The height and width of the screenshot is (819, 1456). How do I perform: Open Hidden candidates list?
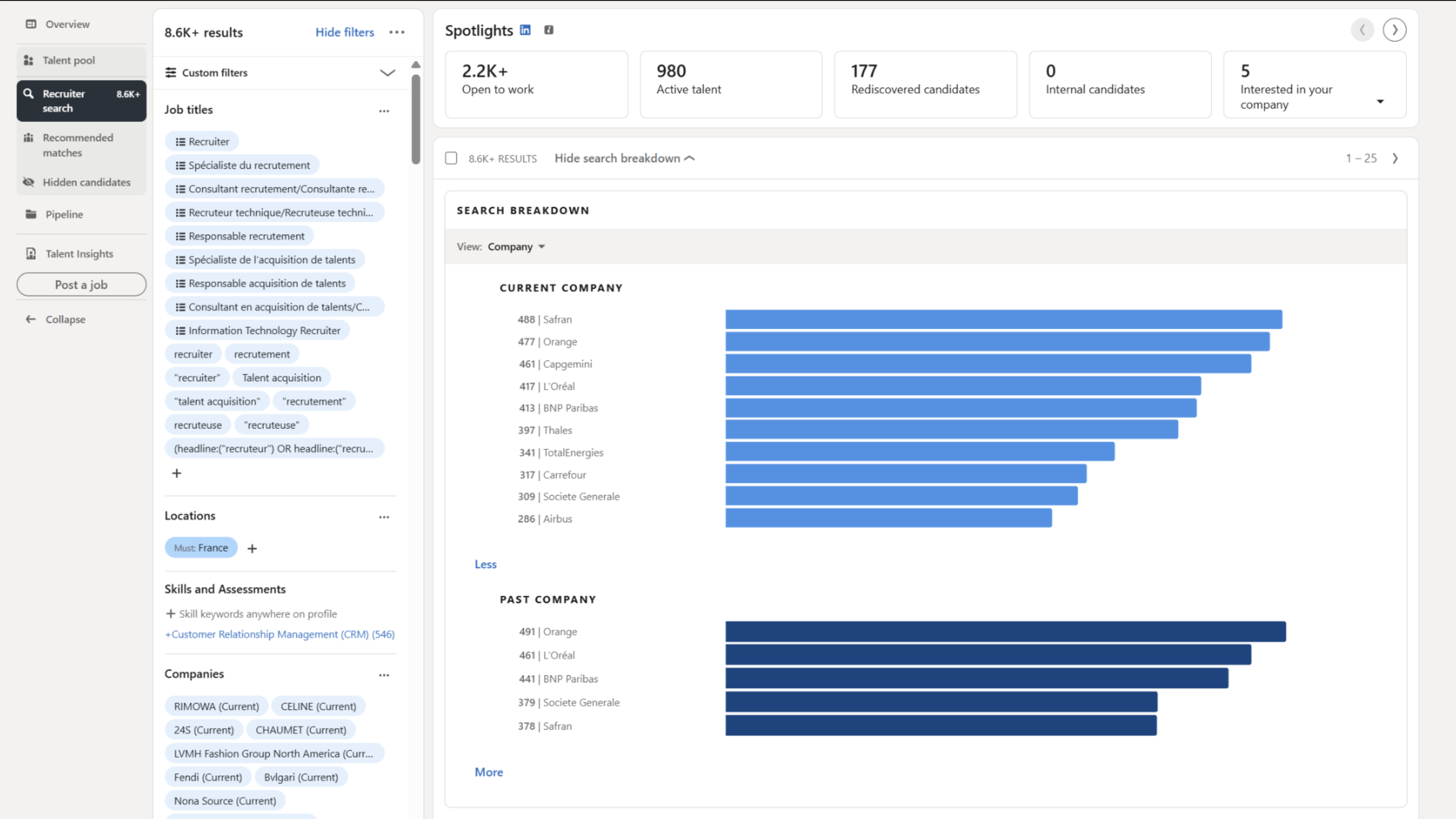[81, 182]
